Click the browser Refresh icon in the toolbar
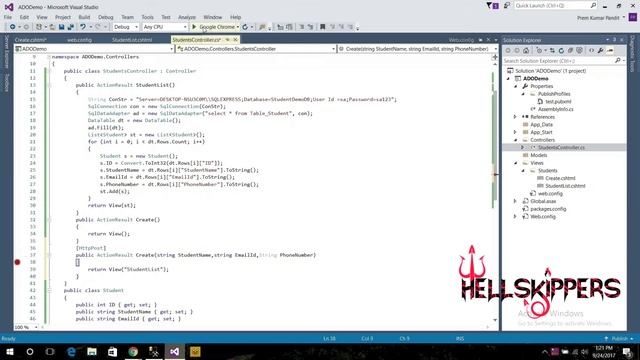Screen dimensions: 640x360 (x=245, y=27)
